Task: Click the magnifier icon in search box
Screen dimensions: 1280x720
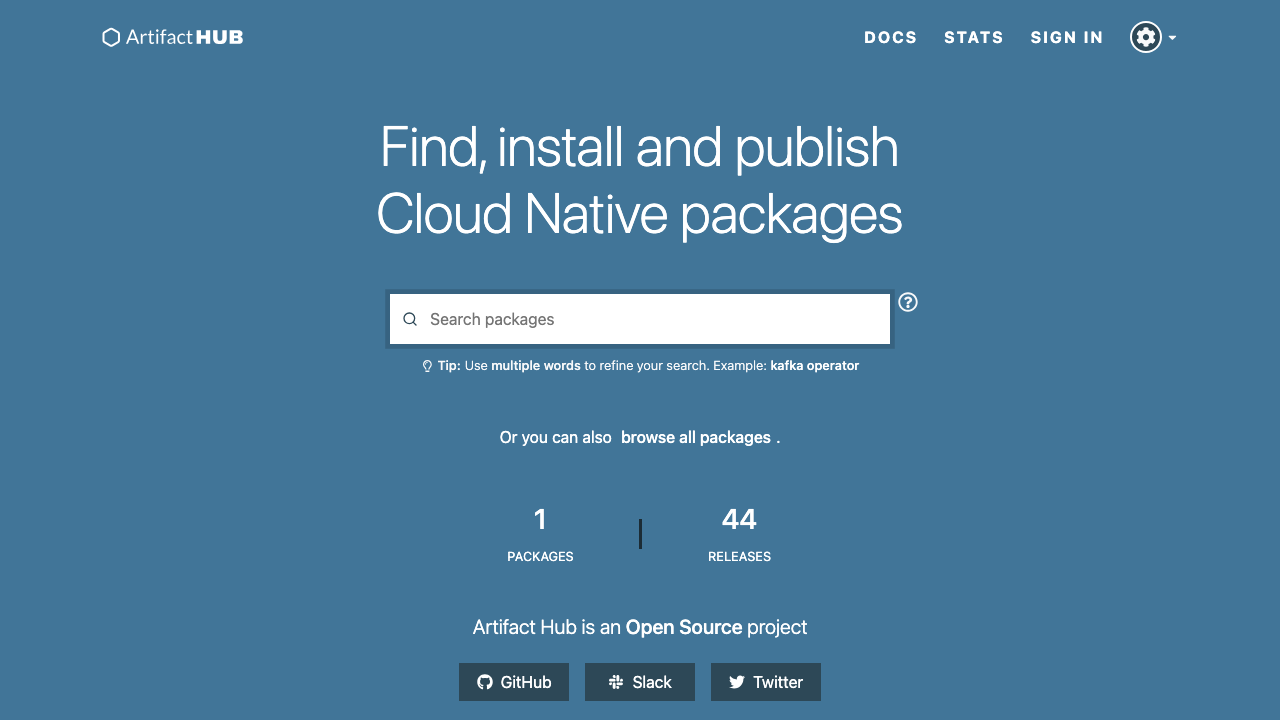Action: click(x=410, y=320)
